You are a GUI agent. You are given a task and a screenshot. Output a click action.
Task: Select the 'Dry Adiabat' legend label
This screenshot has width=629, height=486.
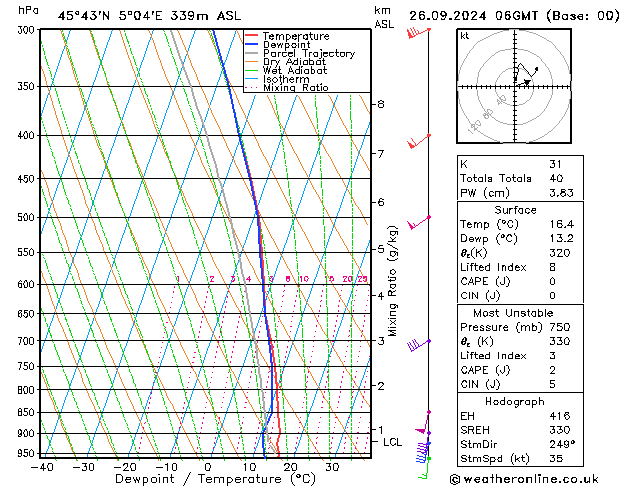click(x=294, y=62)
